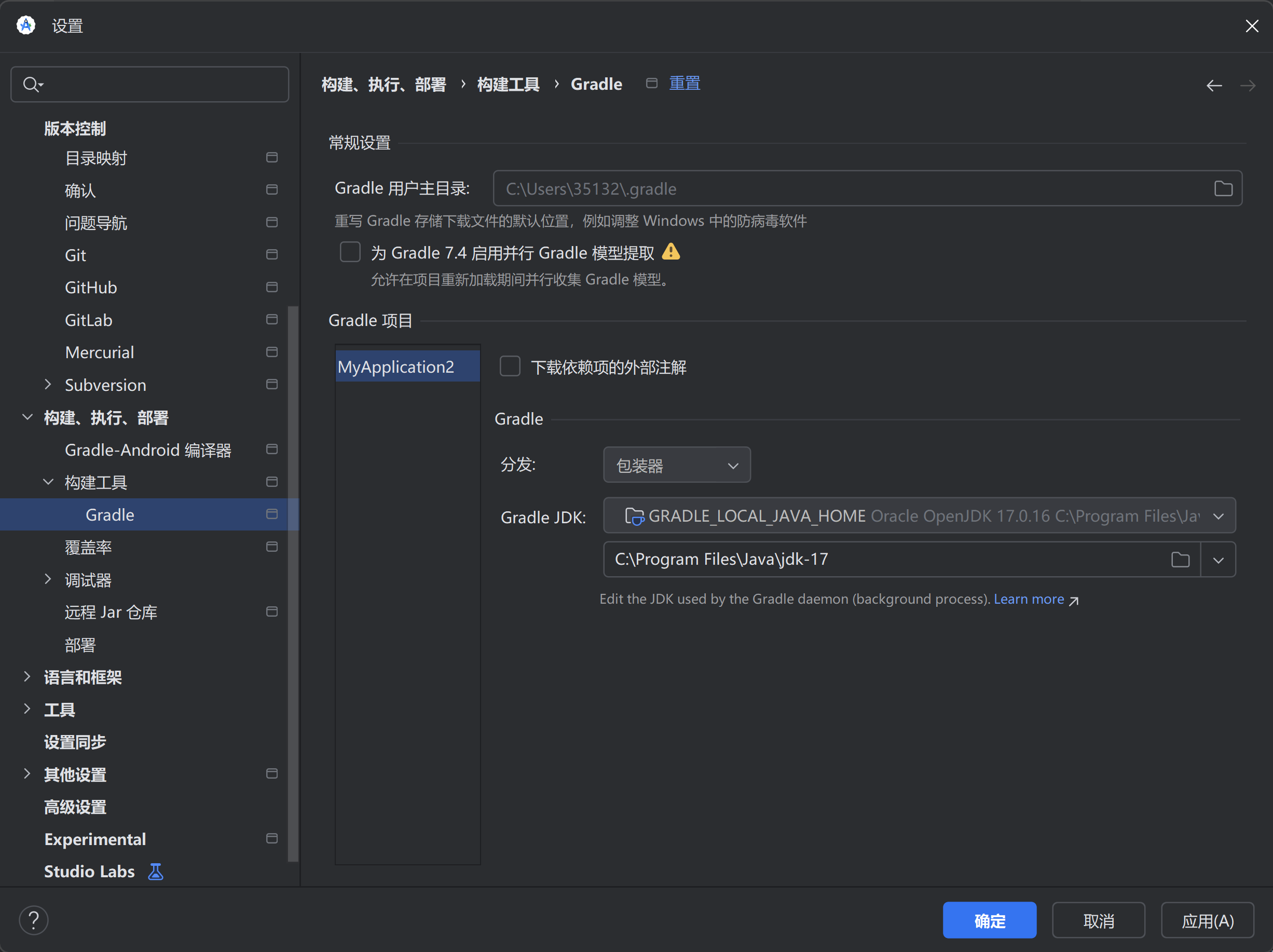Enable parallel Gradle model fetching checkbox
This screenshot has width=1273, height=952.
[350, 252]
